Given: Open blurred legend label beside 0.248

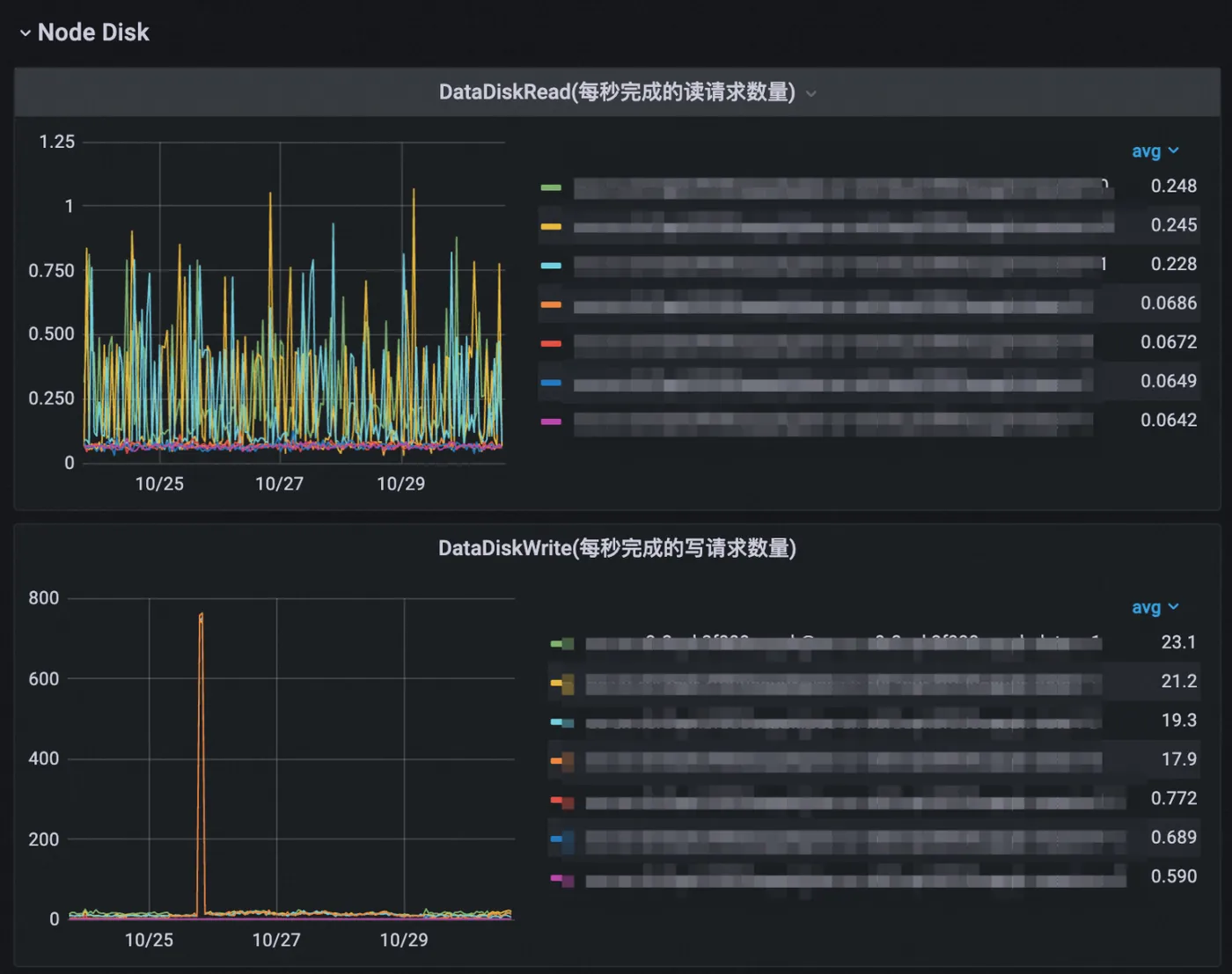Looking at the screenshot, I should [x=842, y=187].
